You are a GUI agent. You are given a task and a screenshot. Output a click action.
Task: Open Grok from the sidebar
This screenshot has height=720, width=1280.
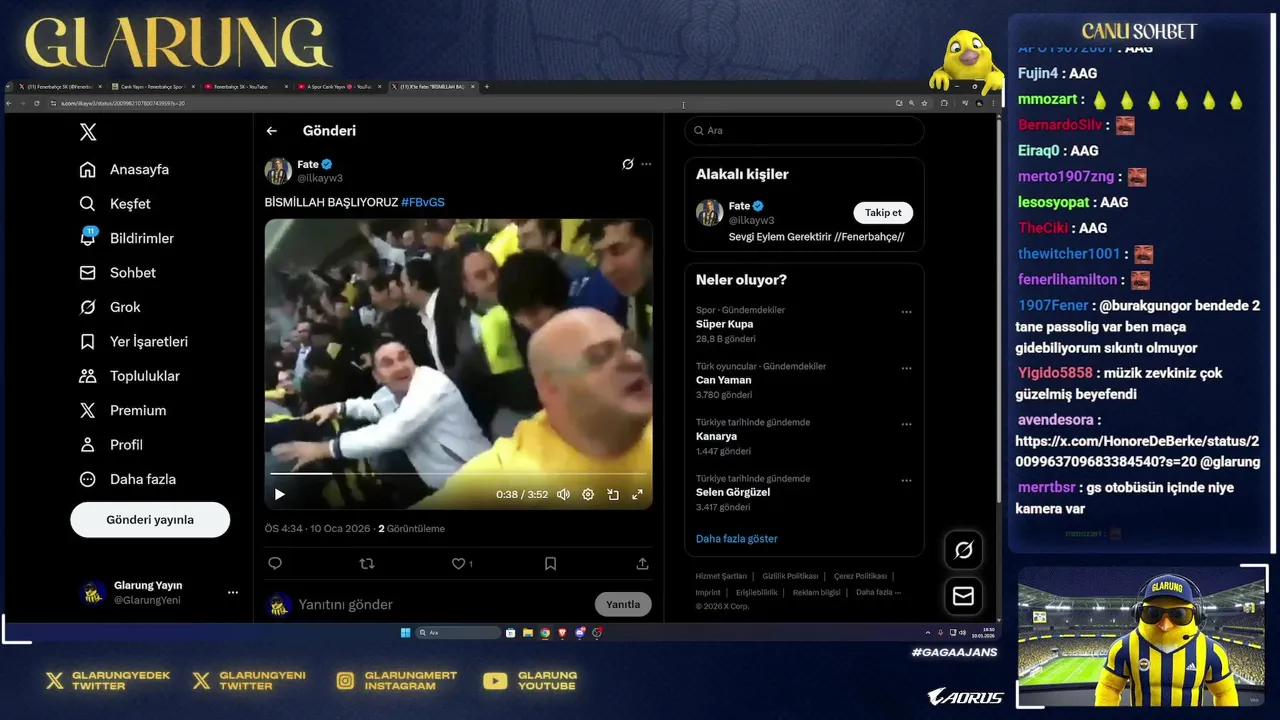[110, 307]
